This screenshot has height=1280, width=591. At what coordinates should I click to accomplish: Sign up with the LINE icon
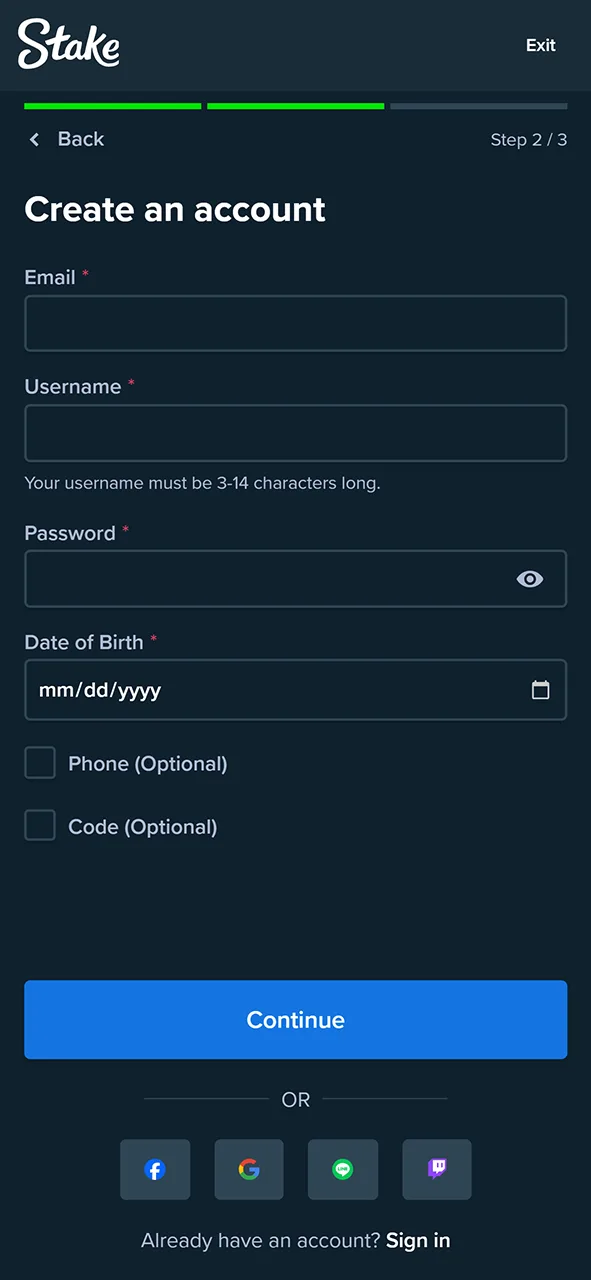coord(343,1169)
